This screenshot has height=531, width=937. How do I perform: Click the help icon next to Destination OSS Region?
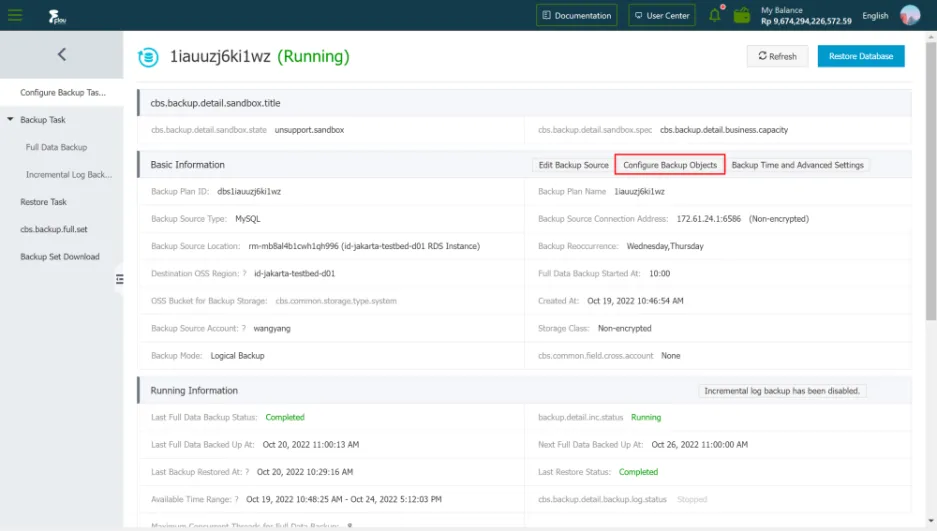click(245, 273)
